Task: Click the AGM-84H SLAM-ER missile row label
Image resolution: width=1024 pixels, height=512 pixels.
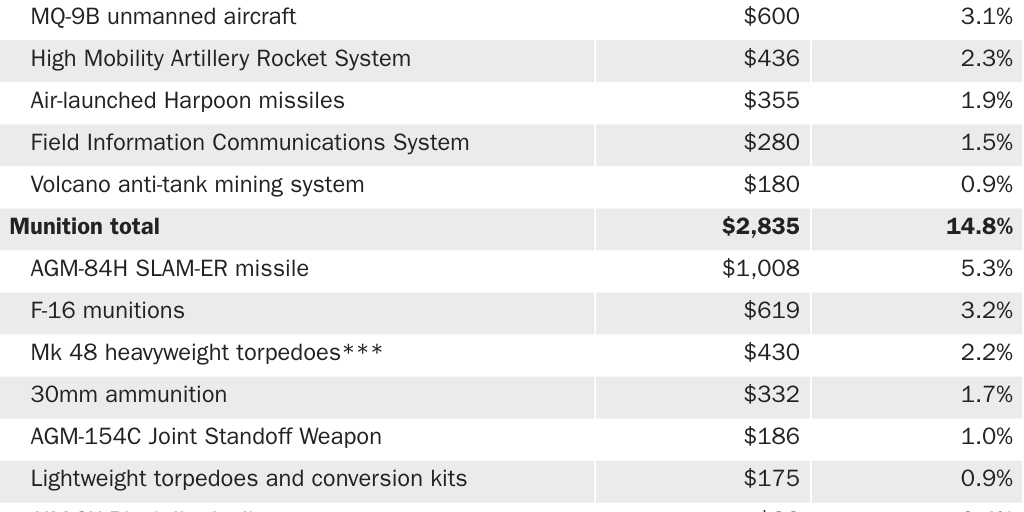Action: tap(169, 269)
